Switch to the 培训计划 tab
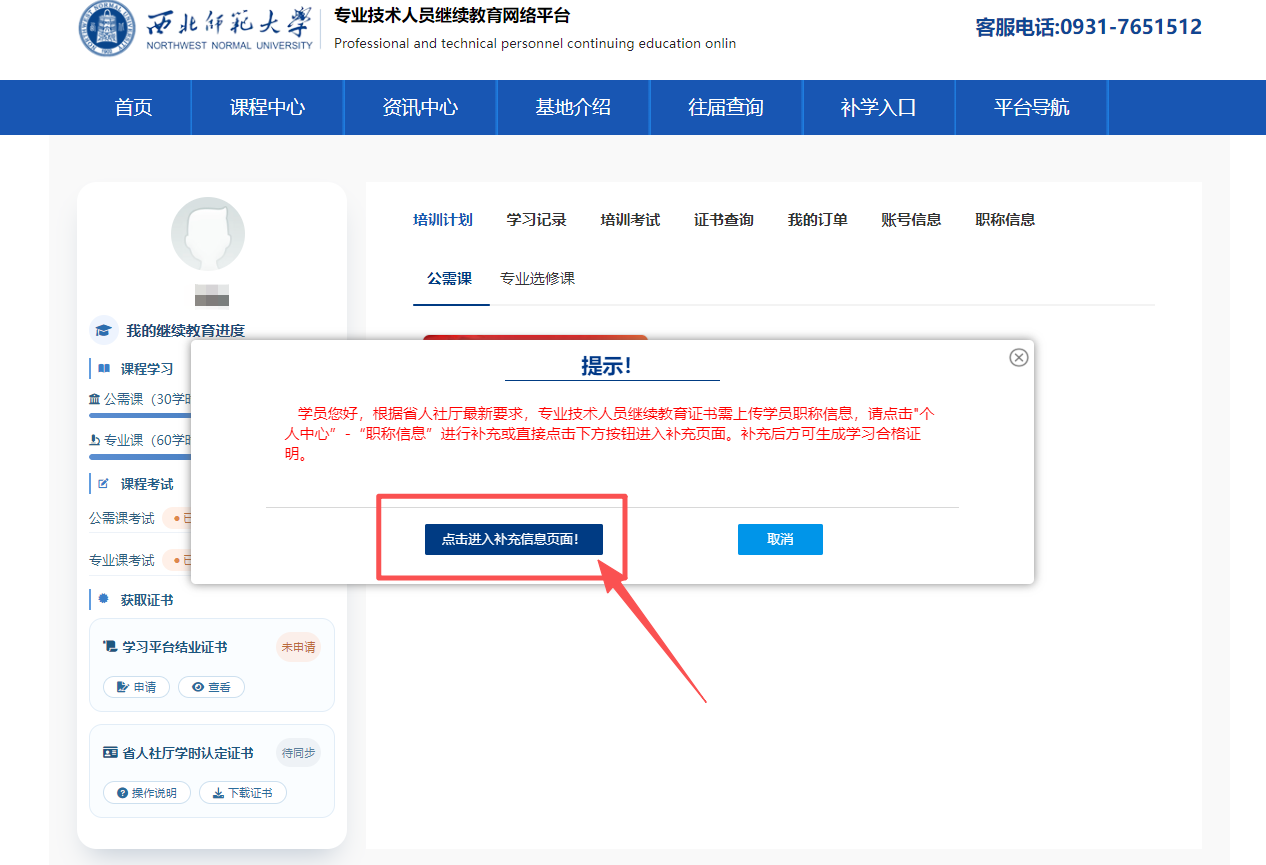The image size is (1266, 865). (x=443, y=220)
